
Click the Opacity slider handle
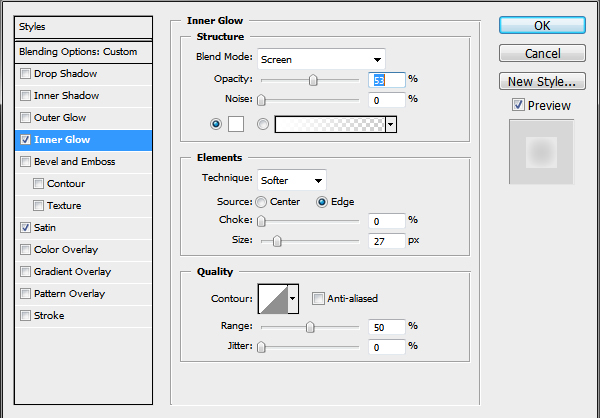[313, 80]
